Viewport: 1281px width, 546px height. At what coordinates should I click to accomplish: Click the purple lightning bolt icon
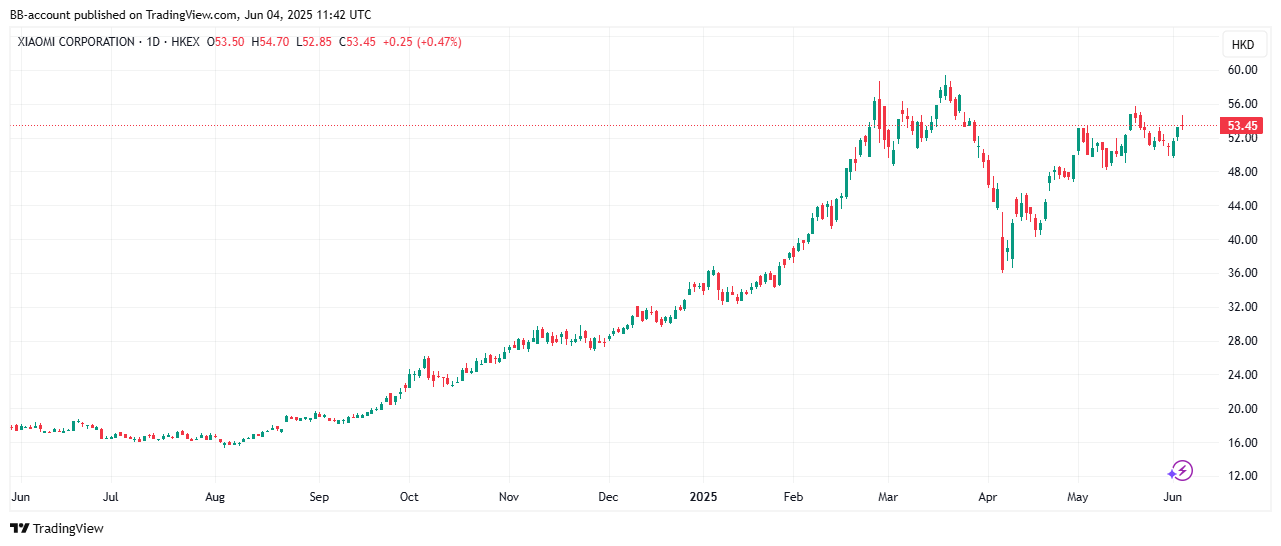pyautogui.click(x=1181, y=470)
